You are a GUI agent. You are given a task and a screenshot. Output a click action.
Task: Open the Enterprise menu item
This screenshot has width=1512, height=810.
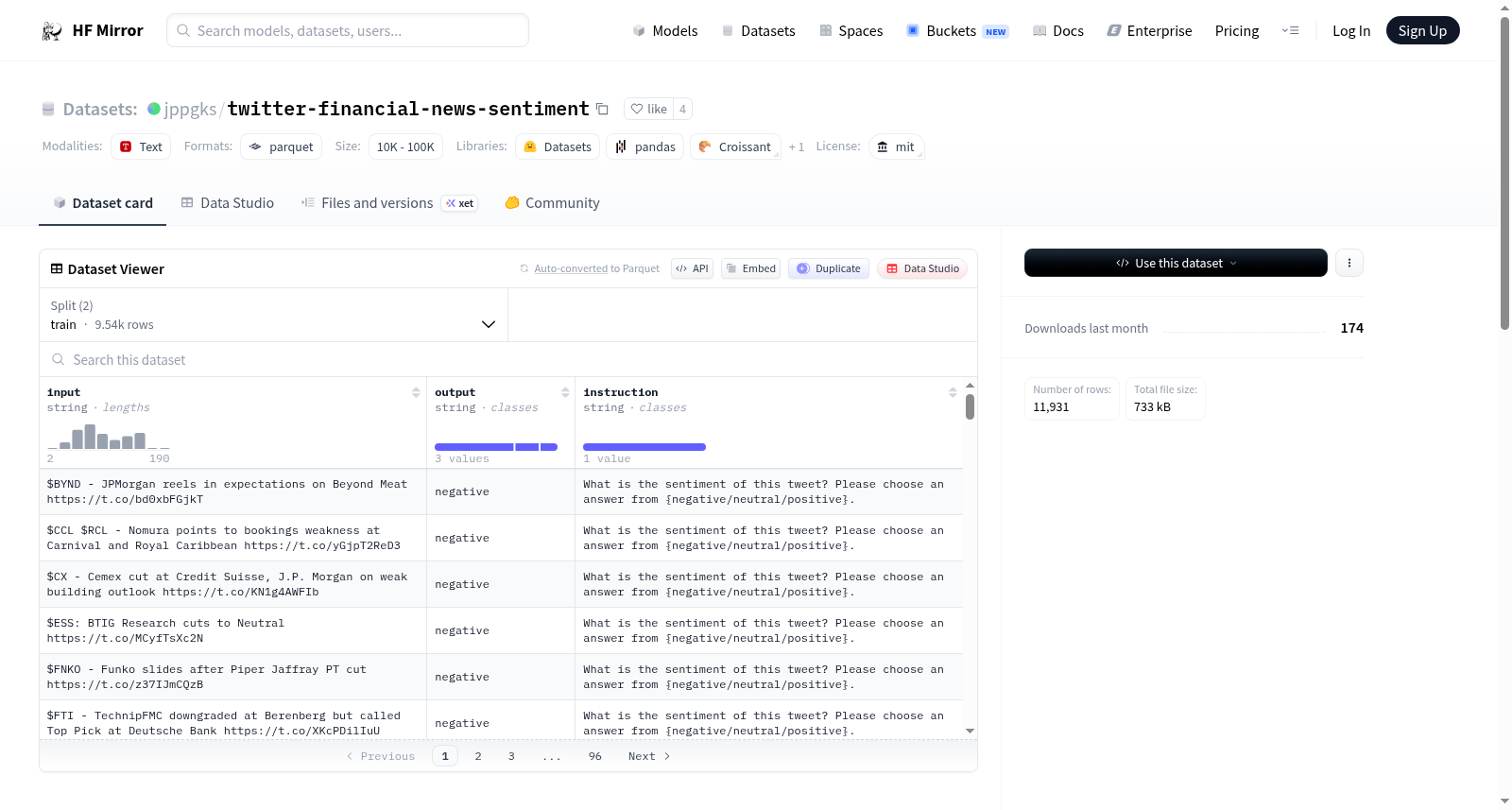pos(1149,30)
